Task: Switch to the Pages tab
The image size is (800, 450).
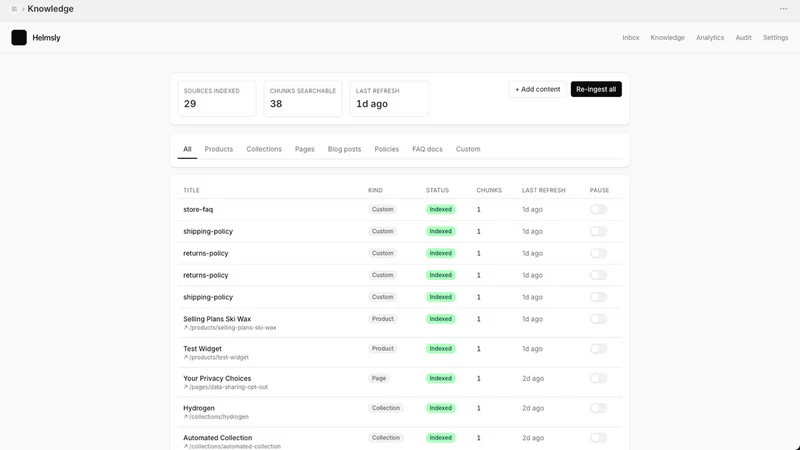Action: pyautogui.click(x=305, y=149)
